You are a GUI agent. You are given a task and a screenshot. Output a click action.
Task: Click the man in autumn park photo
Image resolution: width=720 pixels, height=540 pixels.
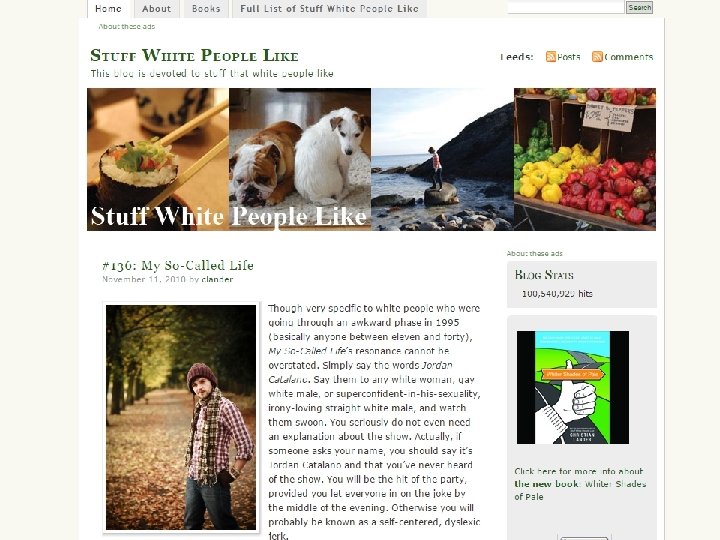(x=181, y=417)
